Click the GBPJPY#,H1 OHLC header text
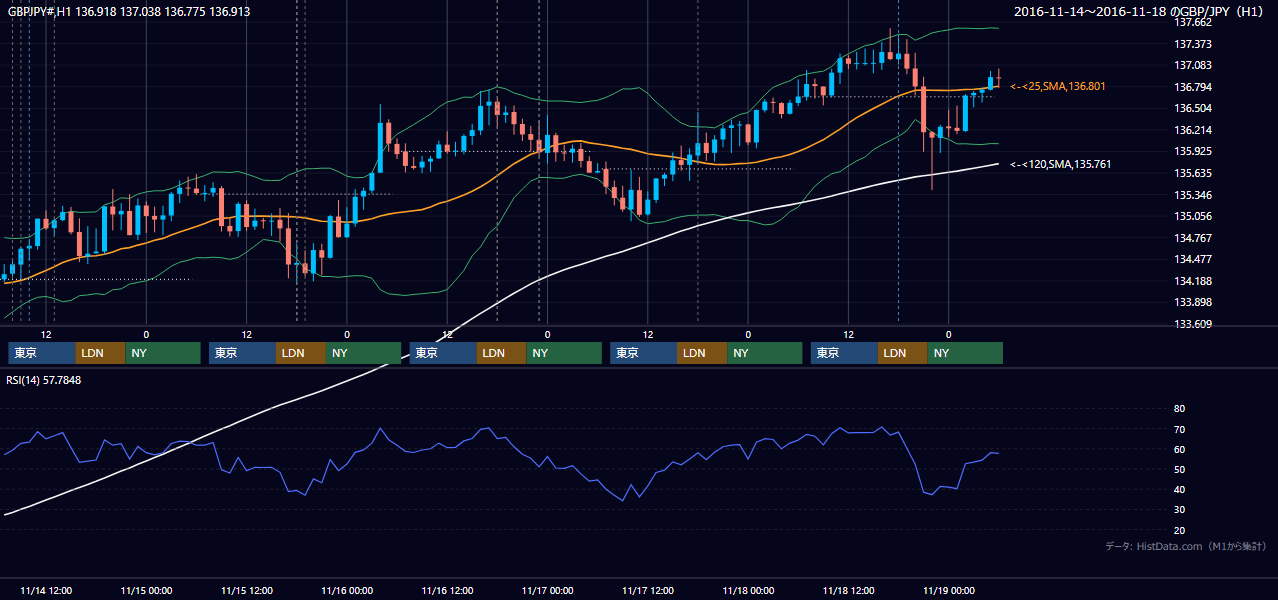This screenshot has width=1278, height=600. (x=129, y=12)
